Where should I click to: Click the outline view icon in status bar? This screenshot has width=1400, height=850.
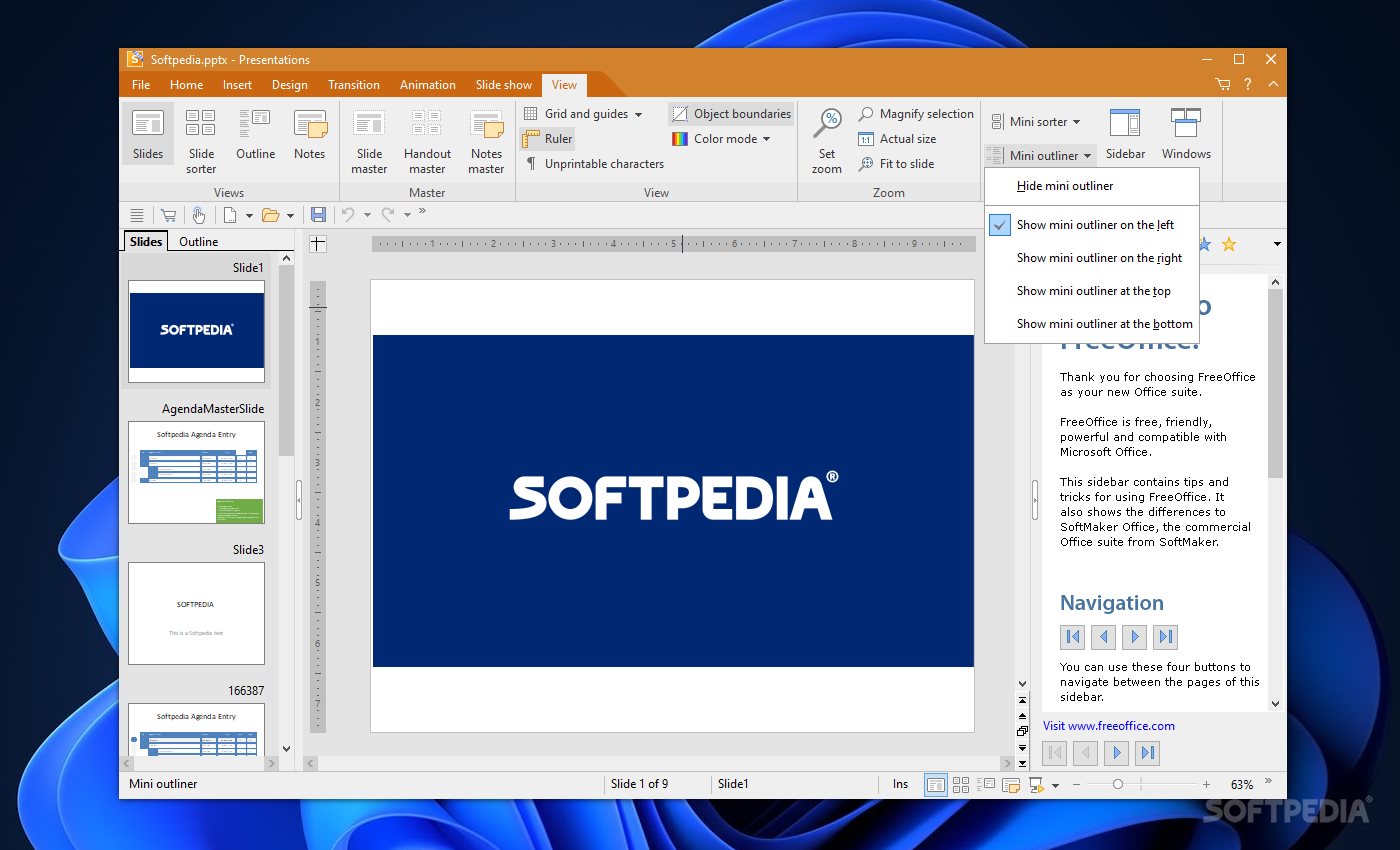[x=986, y=785]
